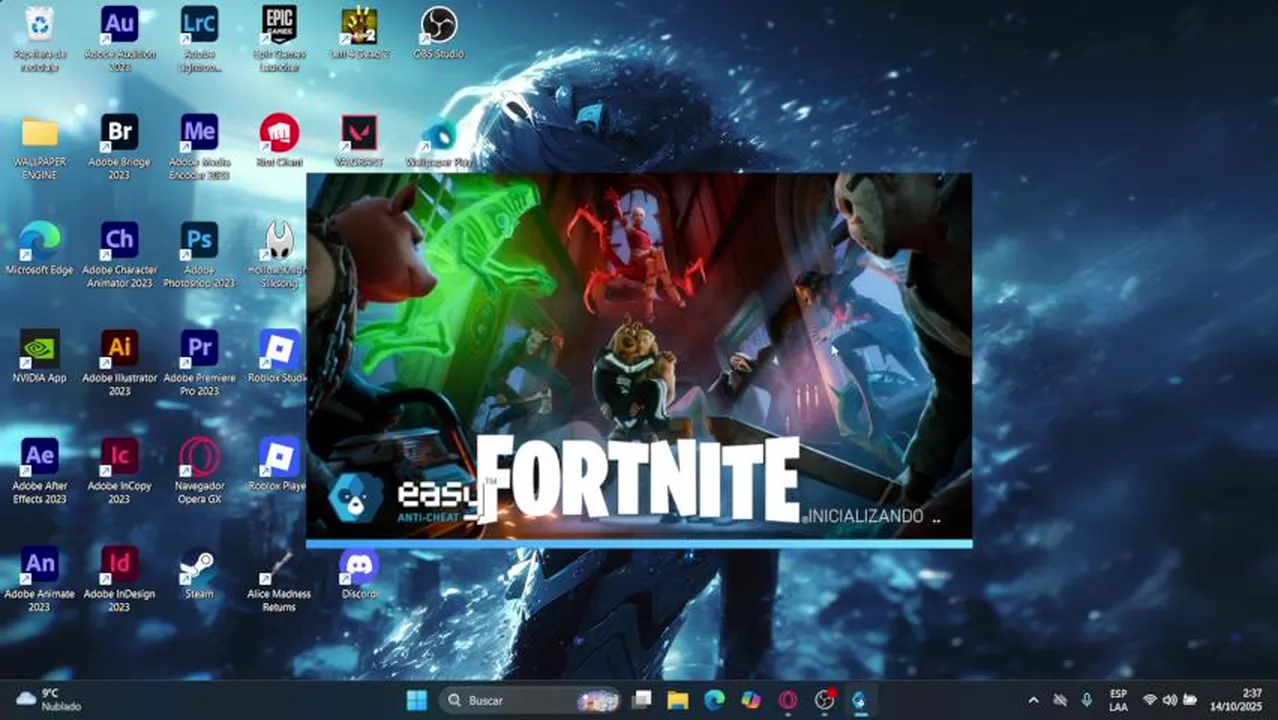Open Roblox Studio desktop shortcut

[x=279, y=357]
